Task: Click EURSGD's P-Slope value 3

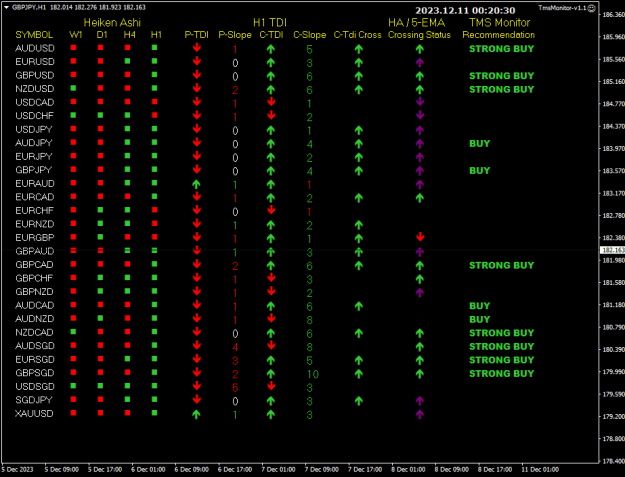Action: pyautogui.click(x=235, y=361)
